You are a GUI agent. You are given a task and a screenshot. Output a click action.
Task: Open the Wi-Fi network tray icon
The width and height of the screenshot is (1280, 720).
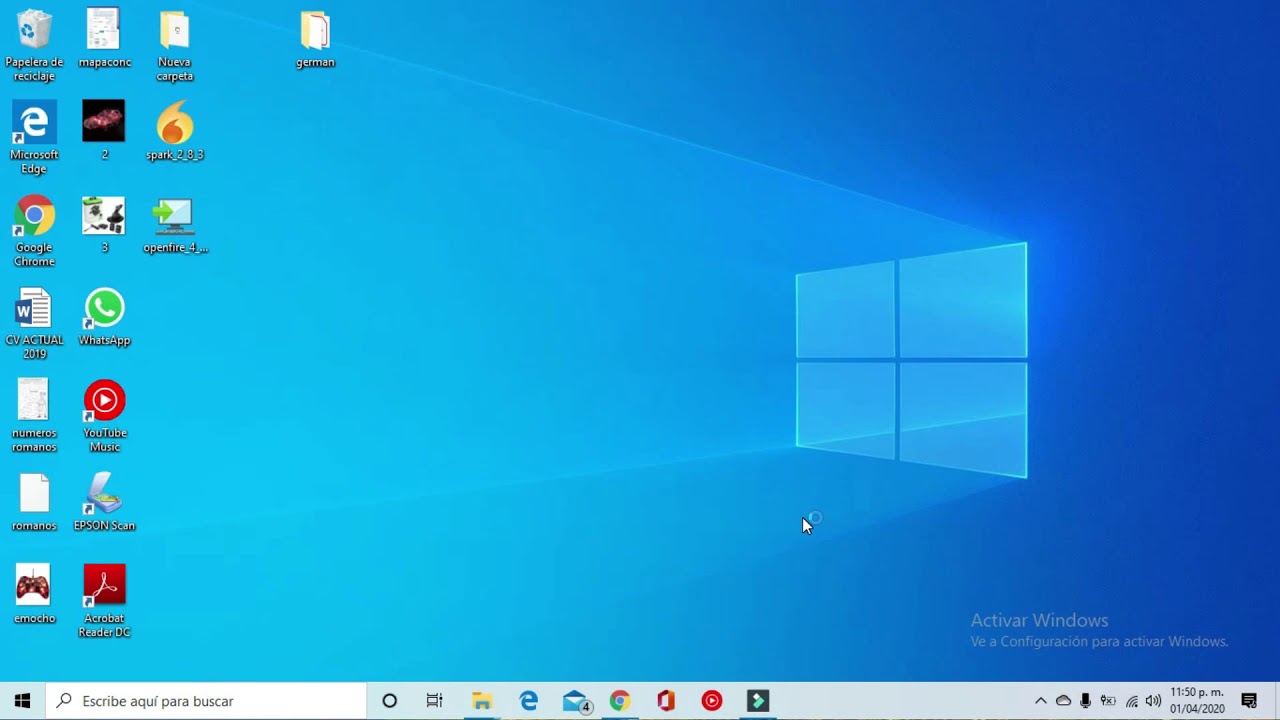1131,701
